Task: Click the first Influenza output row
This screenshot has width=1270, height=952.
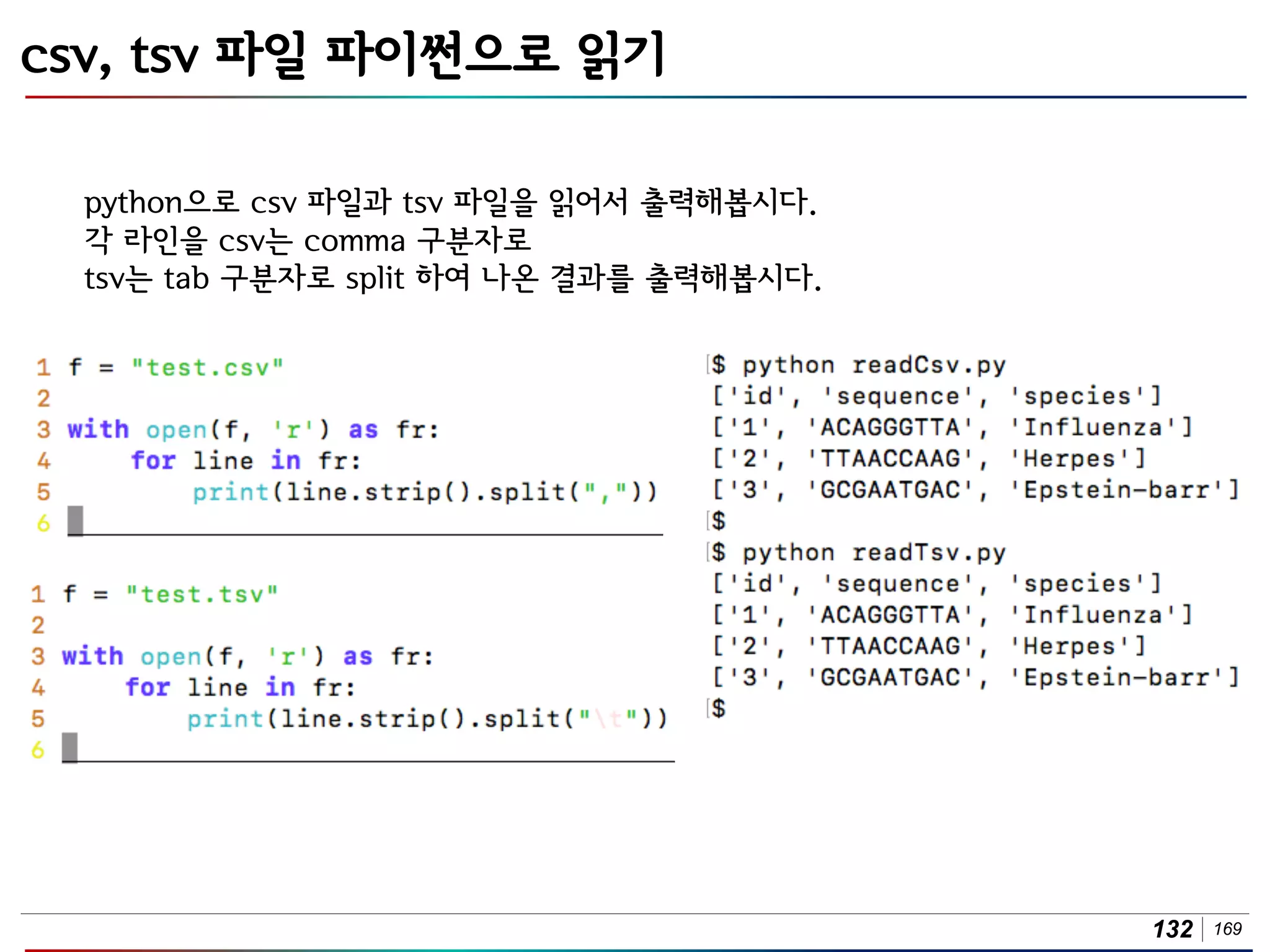Action: [952, 428]
